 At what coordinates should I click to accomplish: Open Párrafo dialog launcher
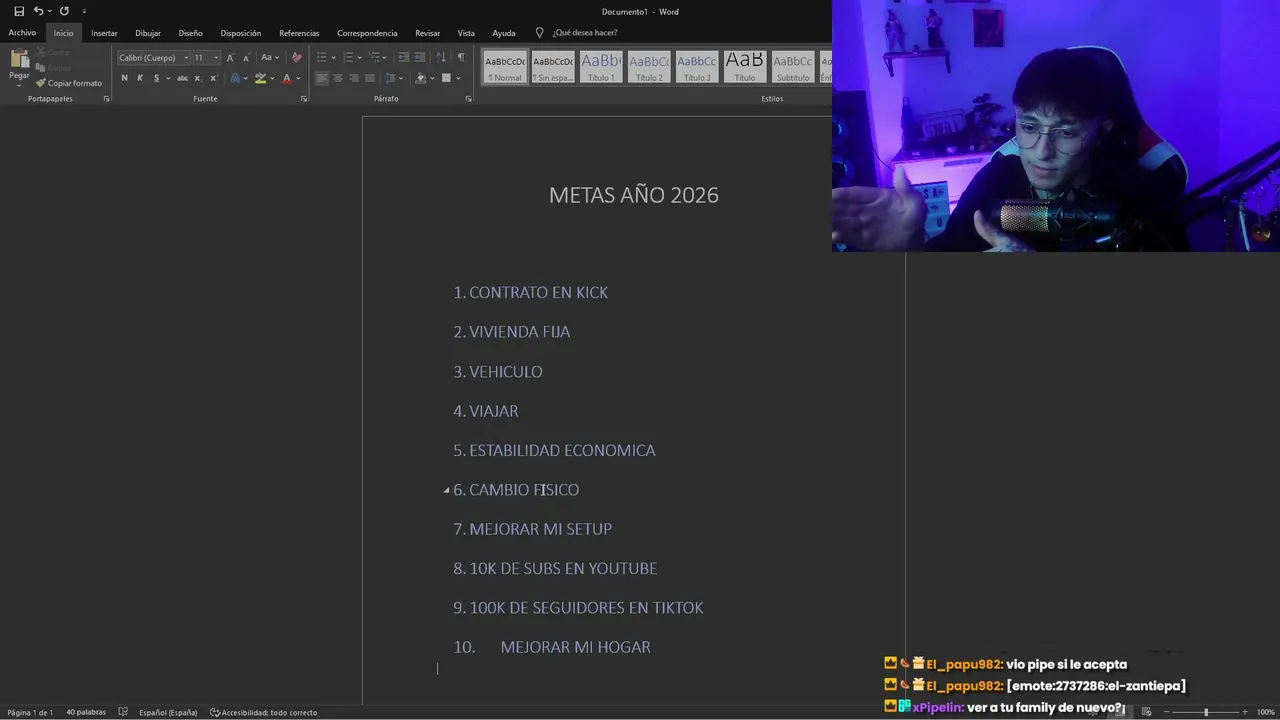[468, 99]
